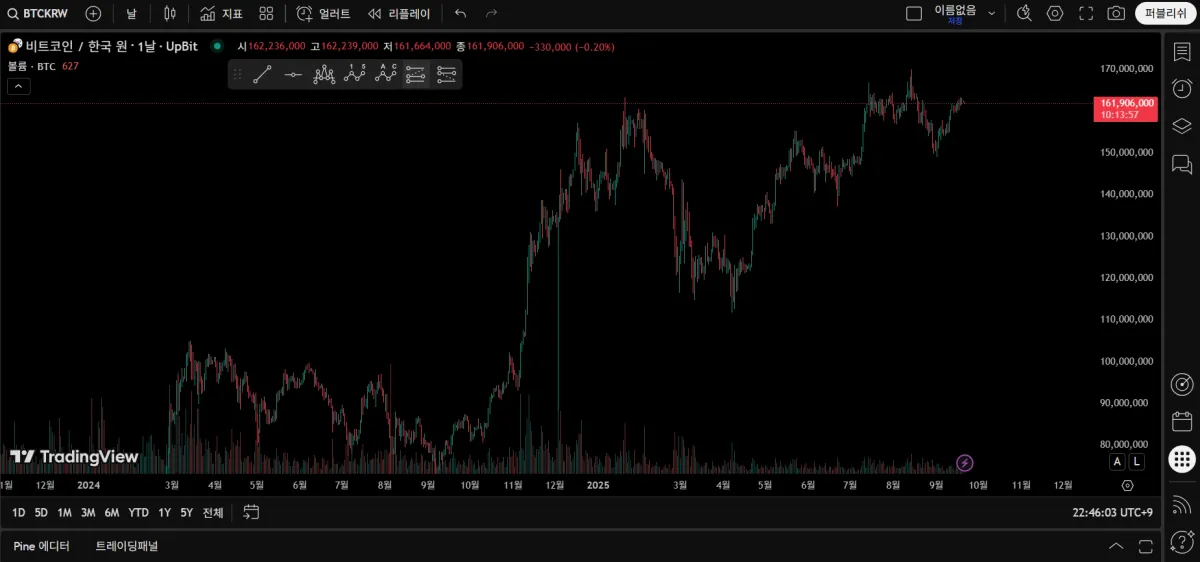Select the last favorite drawing tool
The image size is (1200, 562).
click(447, 74)
